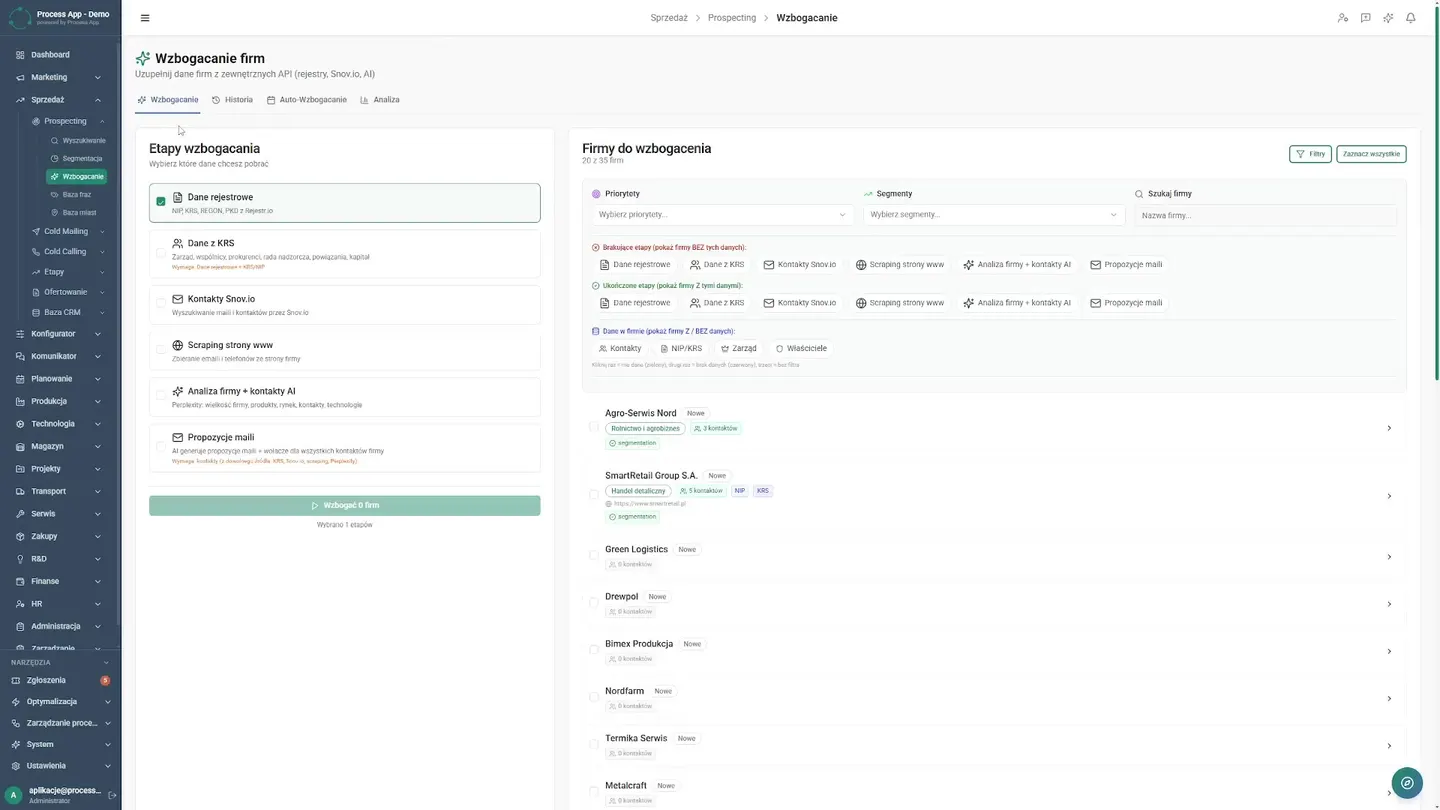Screen dimensions: 1440x810
Task: Switch to the Historia tab
Action: [x=232, y=100]
